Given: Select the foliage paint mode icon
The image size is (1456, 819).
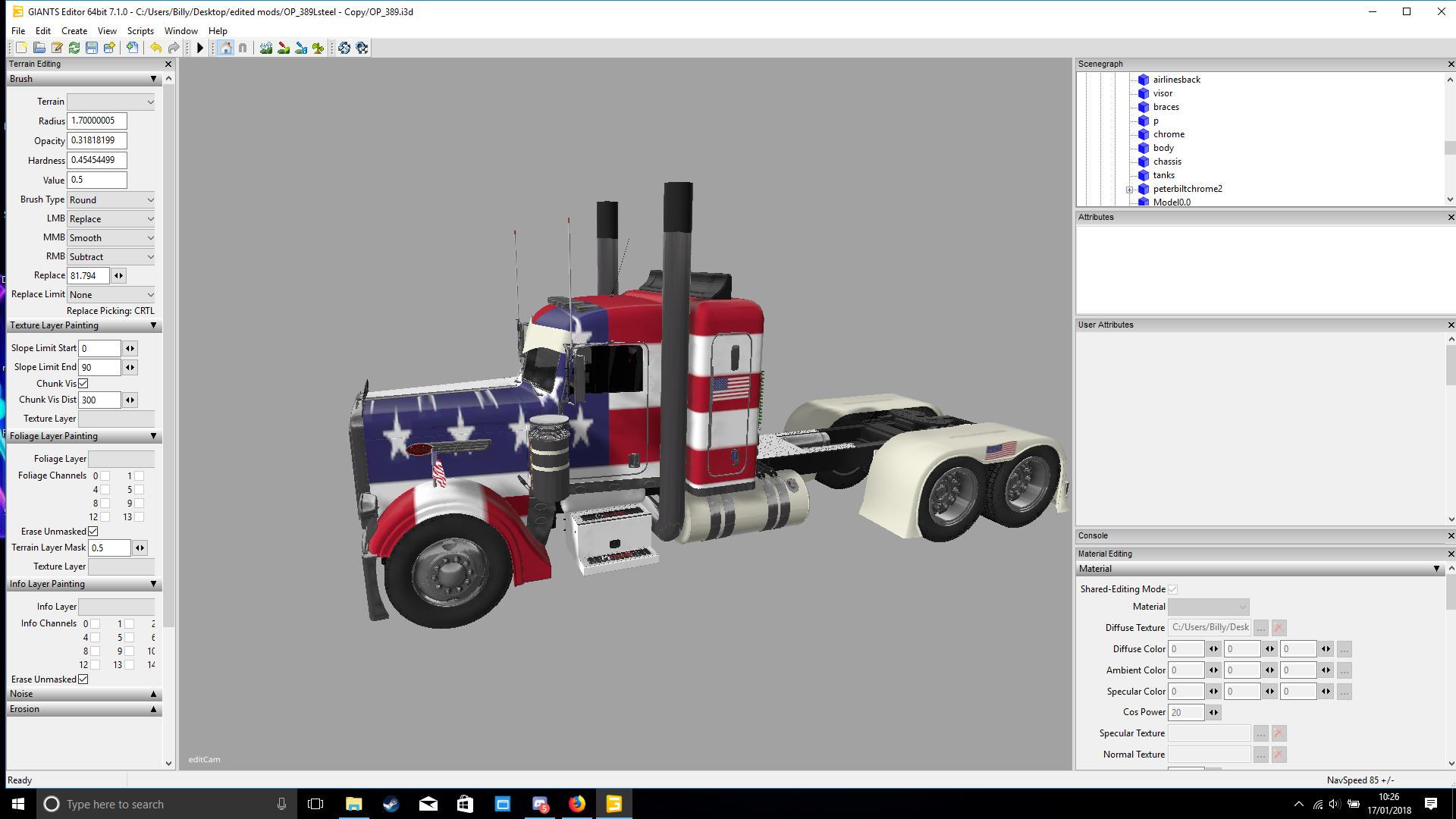Looking at the screenshot, I should click(x=318, y=48).
